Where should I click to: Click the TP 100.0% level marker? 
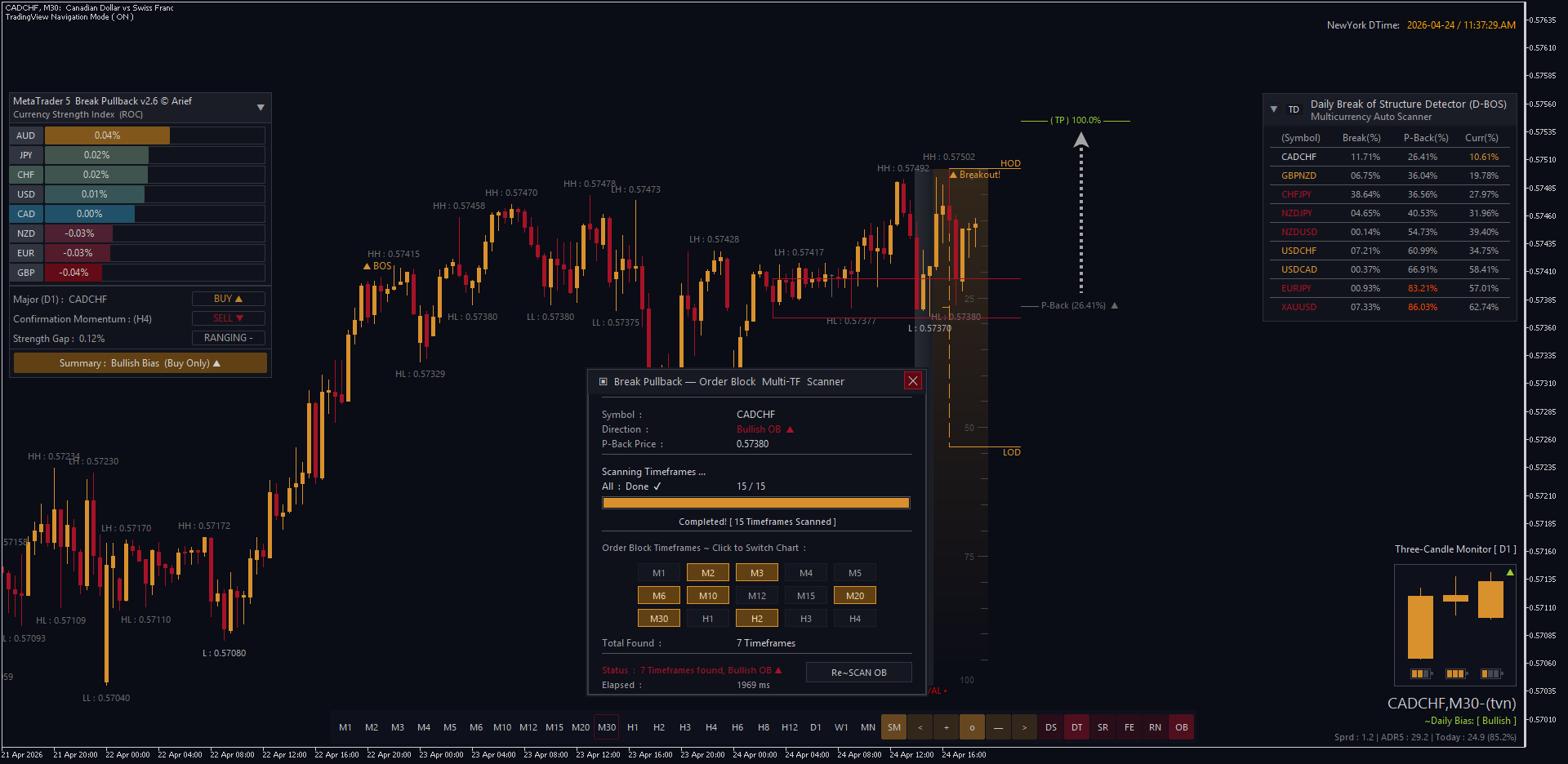coord(1076,120)
